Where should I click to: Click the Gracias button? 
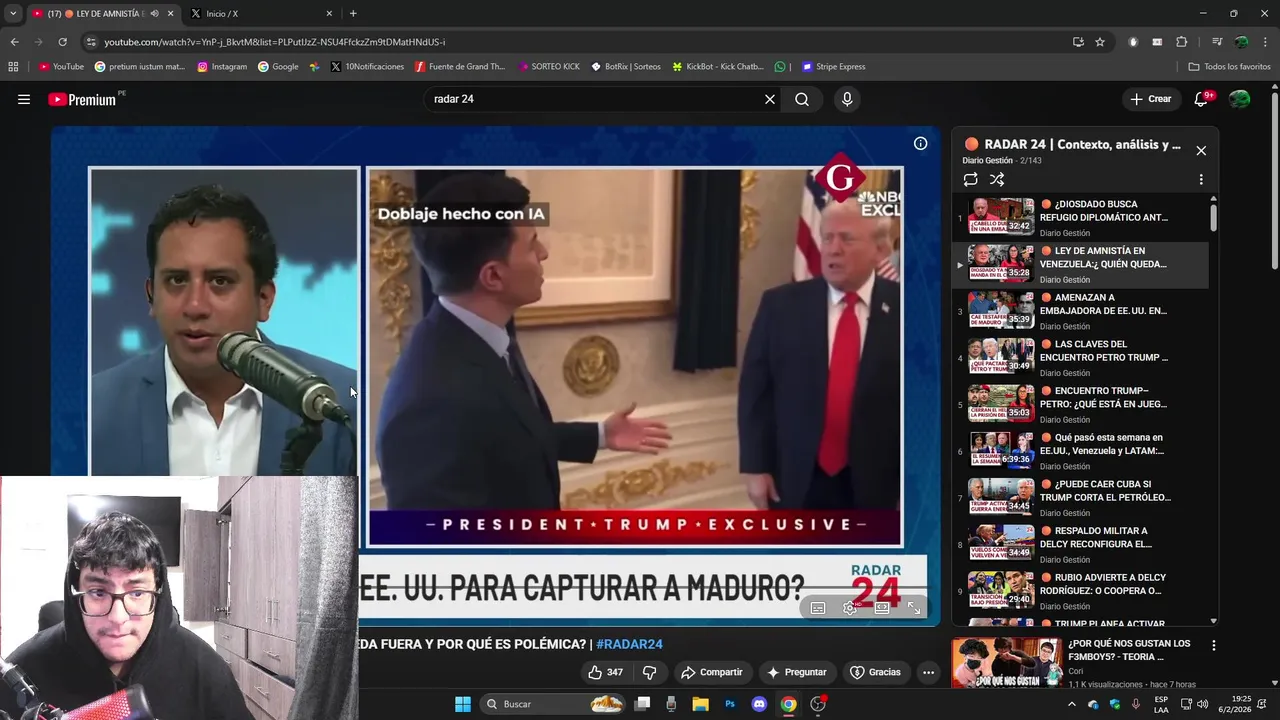pos(875,672)
